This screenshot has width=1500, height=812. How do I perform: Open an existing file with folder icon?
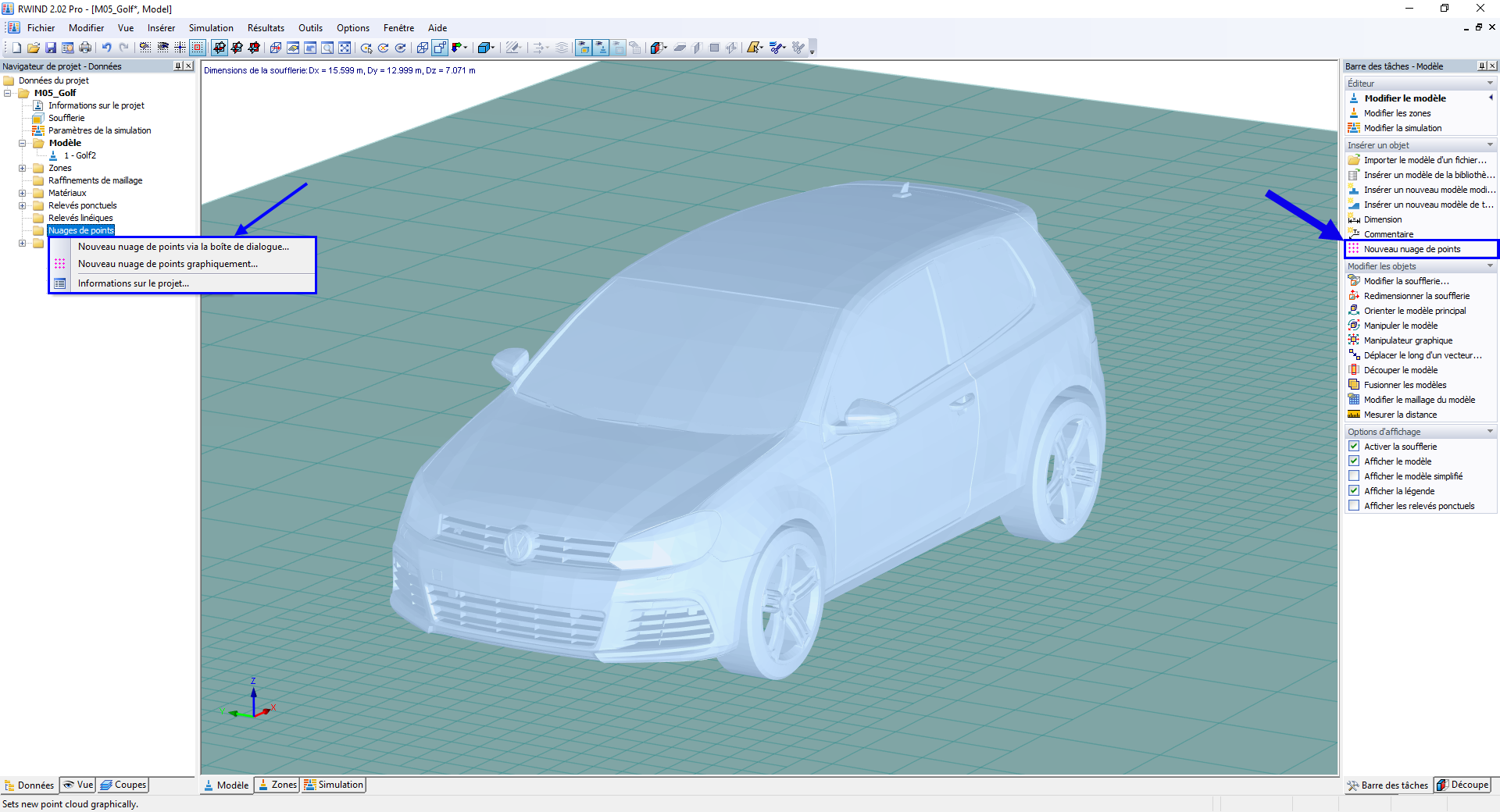point(34,48)
